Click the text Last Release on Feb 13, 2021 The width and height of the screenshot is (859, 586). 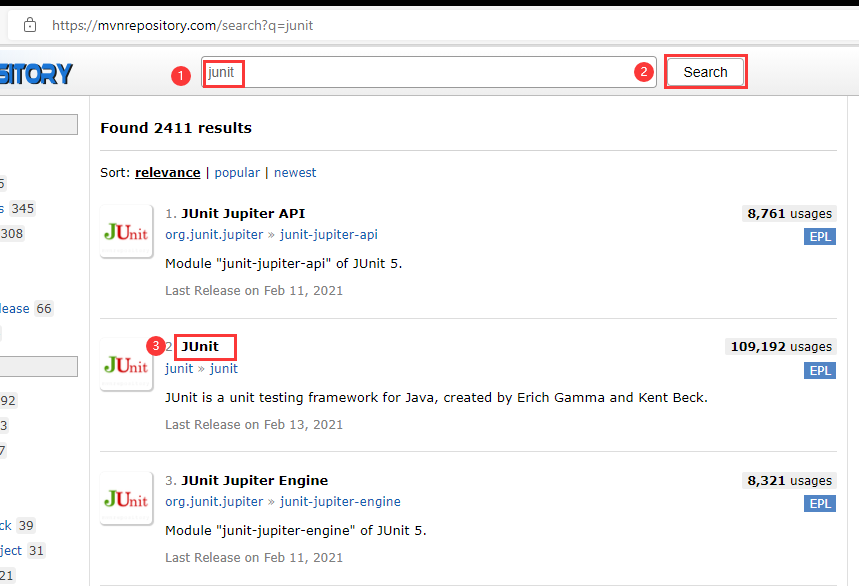254,424
